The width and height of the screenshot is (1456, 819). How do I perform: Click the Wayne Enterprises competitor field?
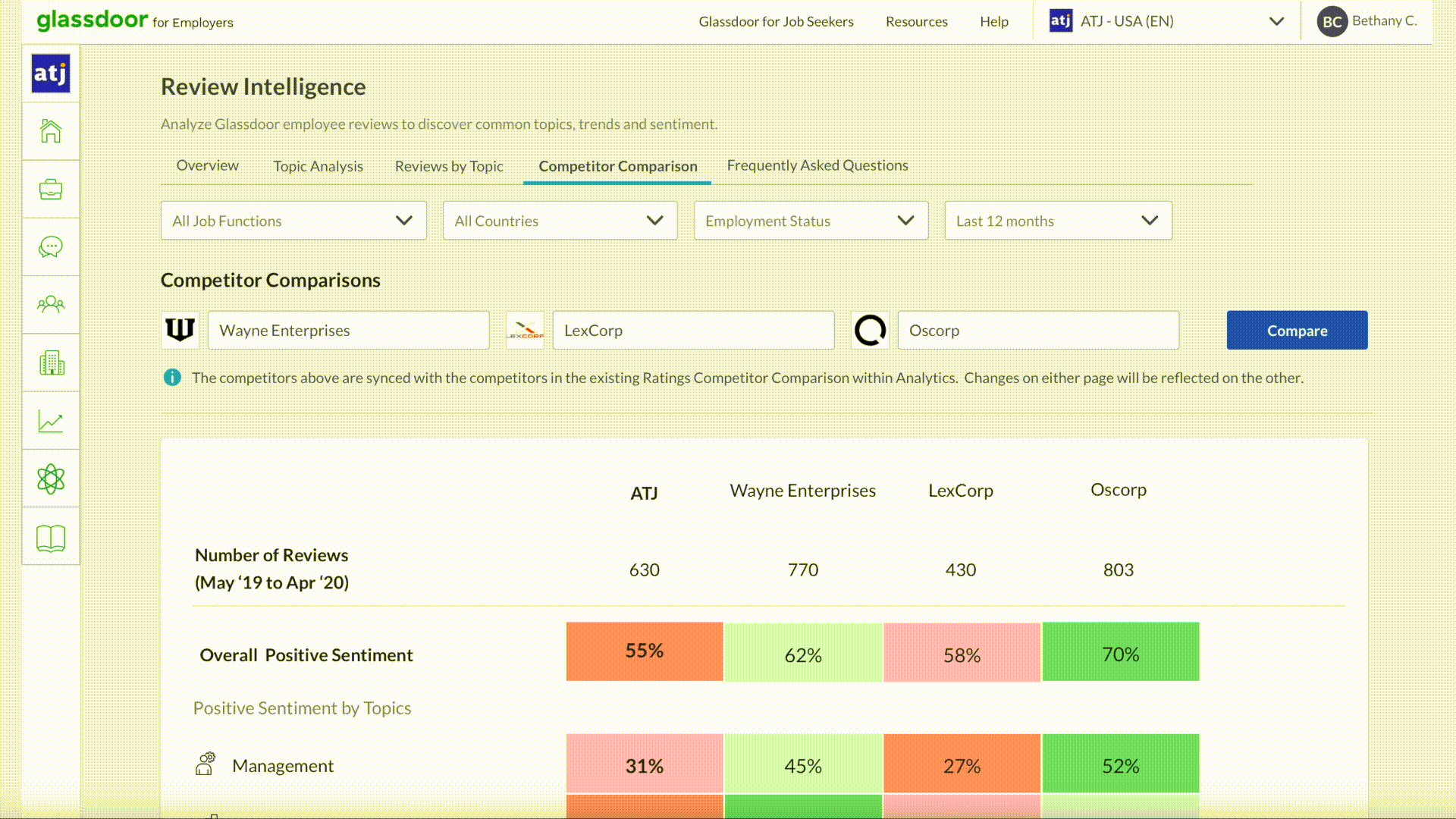348,330
